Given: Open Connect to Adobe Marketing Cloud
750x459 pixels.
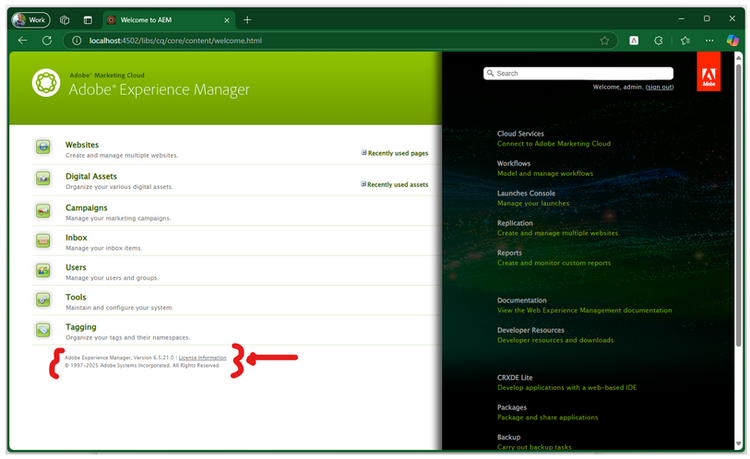Looking at the screenshot, I should pos(554,143).
